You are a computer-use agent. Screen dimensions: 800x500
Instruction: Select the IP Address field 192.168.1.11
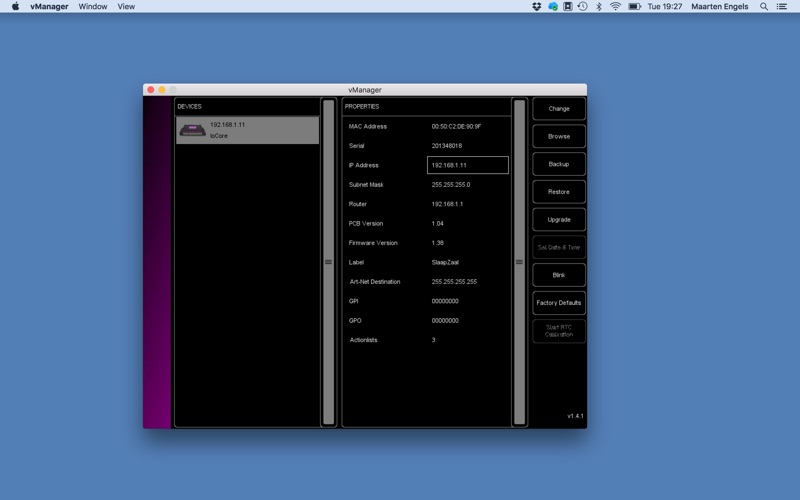(x=467, y=165)
